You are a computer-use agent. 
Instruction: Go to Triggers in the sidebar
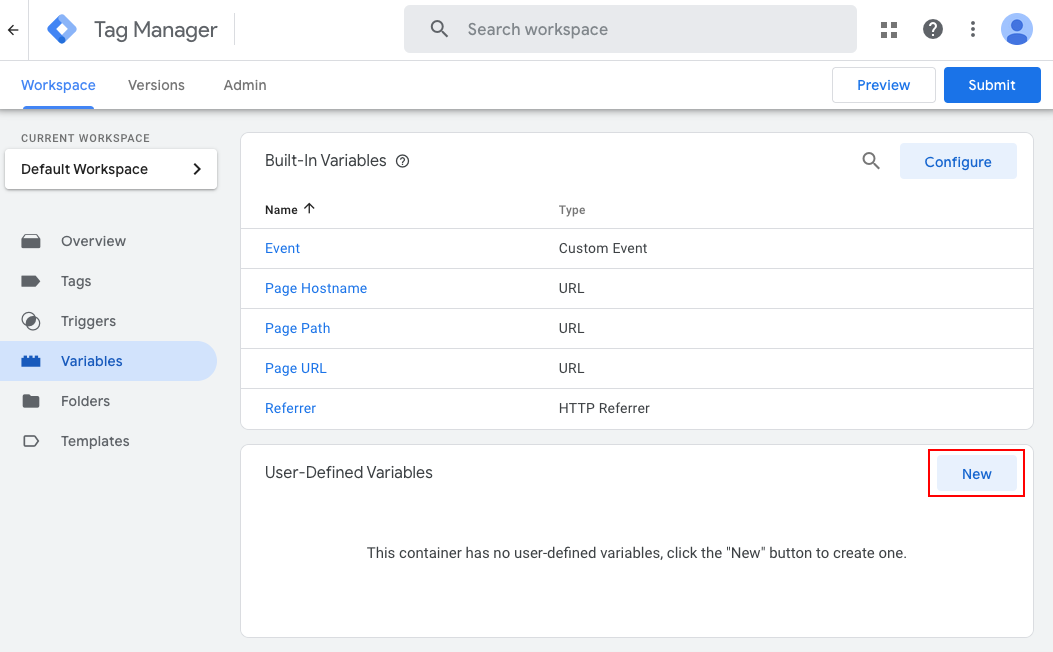point(88,321)
